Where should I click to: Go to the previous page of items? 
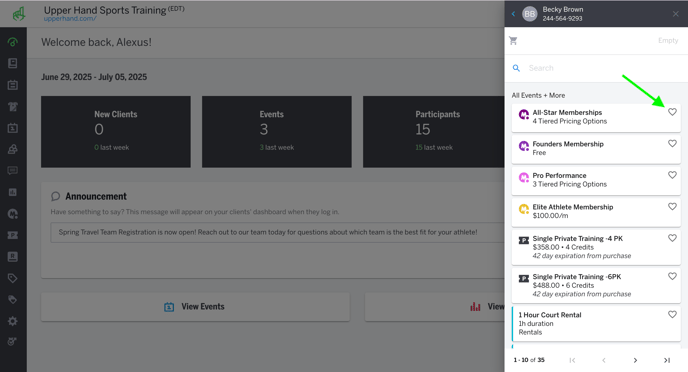[x=604, y=360]
